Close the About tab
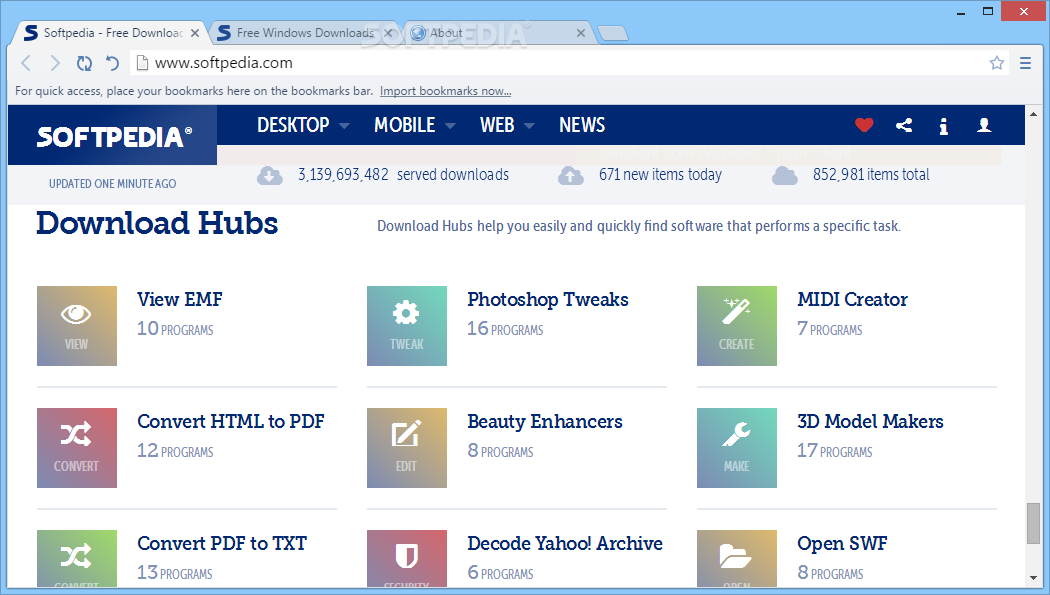Viewport: 1050px width, 595px height. [581, 33]
